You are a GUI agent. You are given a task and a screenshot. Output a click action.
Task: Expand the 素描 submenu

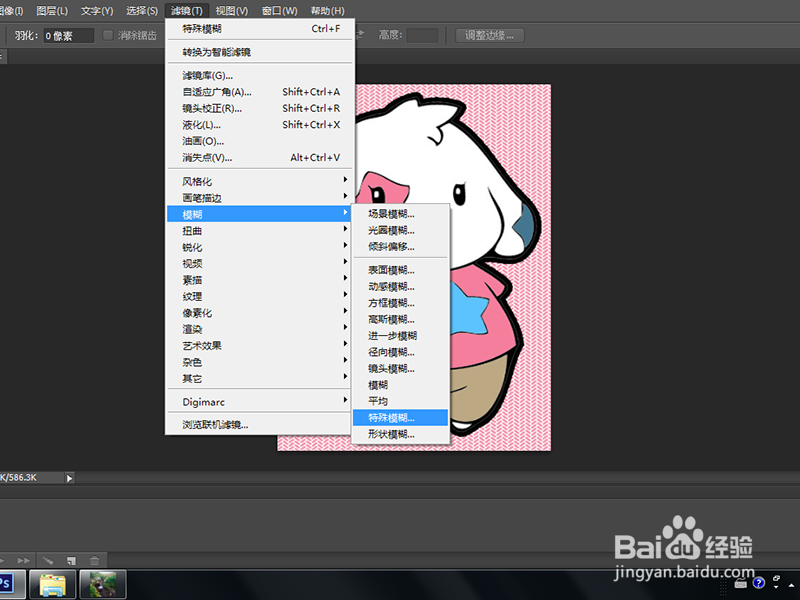click(x=260, y=280)
